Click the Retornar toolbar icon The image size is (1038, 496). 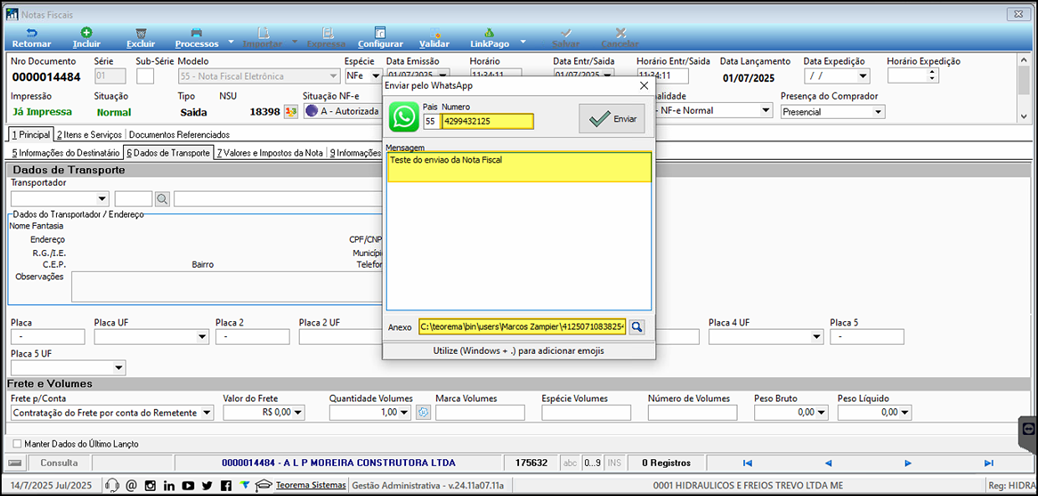(31, 32)
